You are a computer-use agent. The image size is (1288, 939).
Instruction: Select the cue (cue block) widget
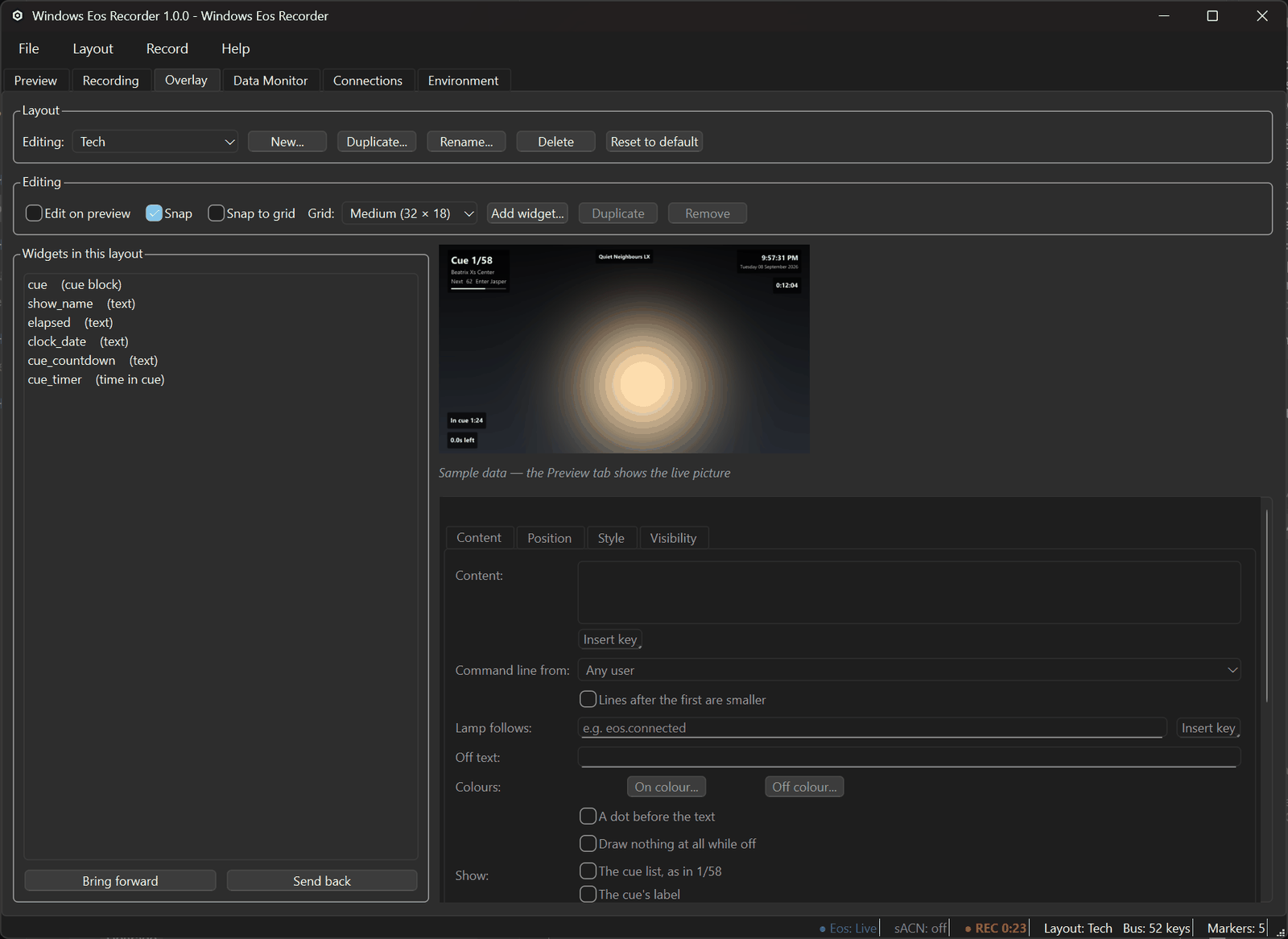coord(221,285)
